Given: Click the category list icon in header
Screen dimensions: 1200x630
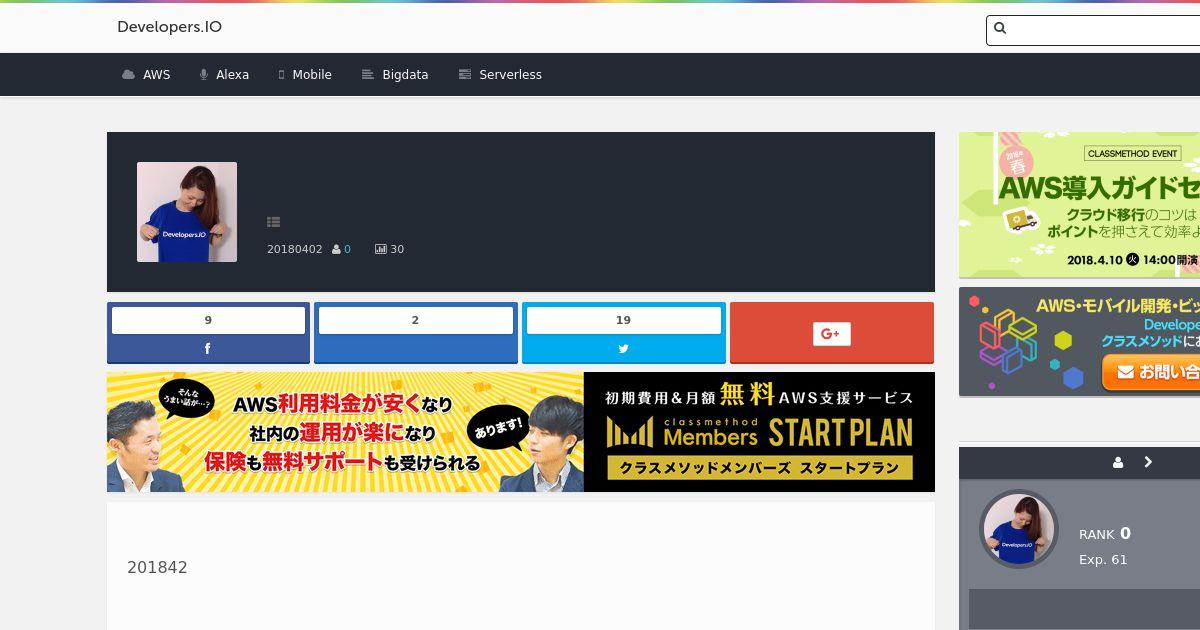Looking at the screenshot, I should pos(273,222).
